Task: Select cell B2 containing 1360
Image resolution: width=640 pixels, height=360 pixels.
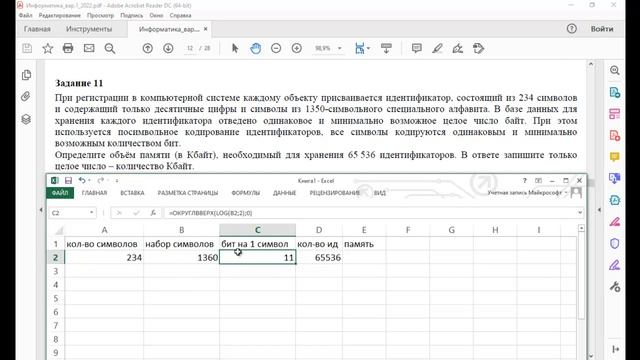Action: 181,258
